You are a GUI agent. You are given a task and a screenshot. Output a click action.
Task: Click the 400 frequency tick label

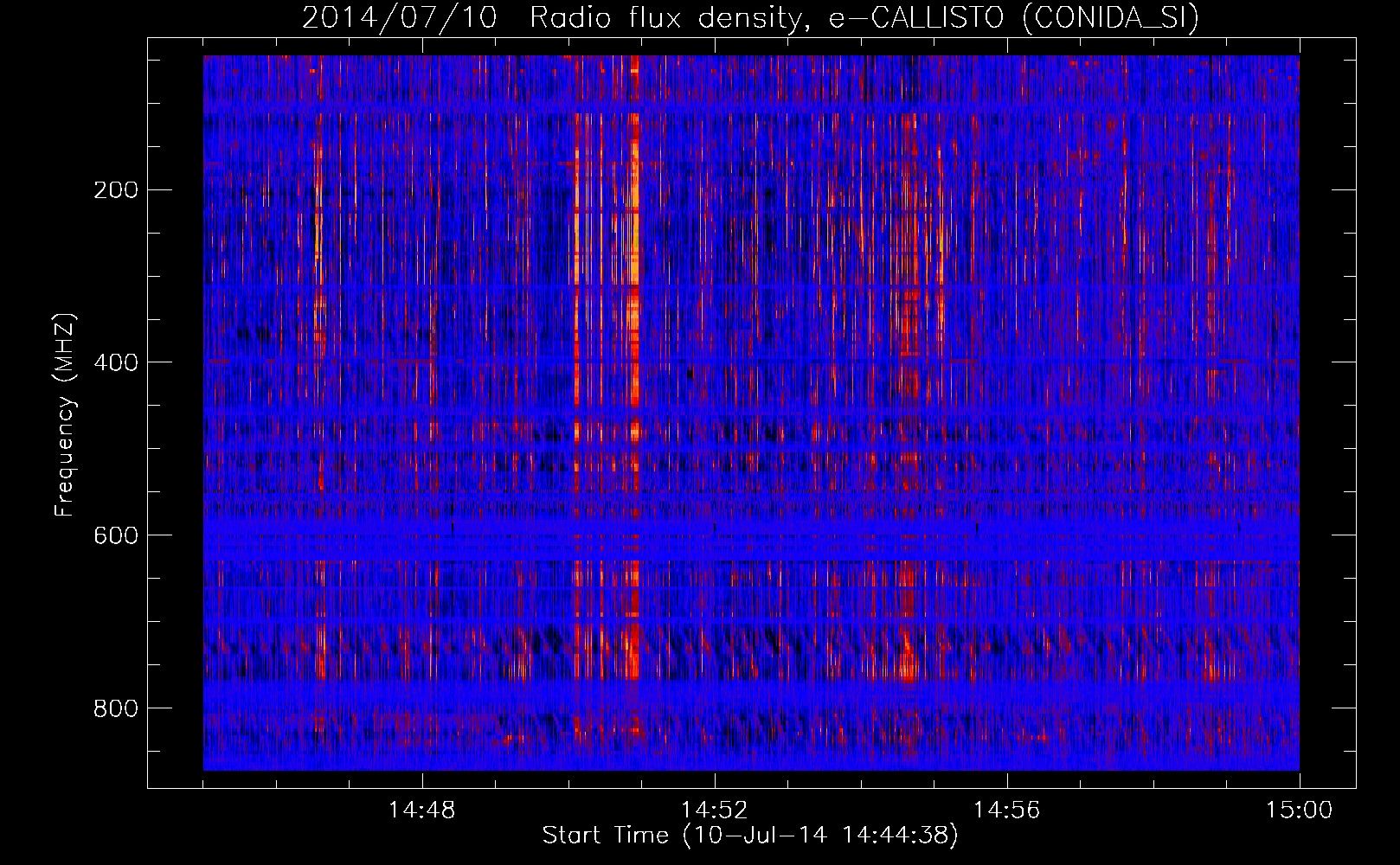point(115,362)
